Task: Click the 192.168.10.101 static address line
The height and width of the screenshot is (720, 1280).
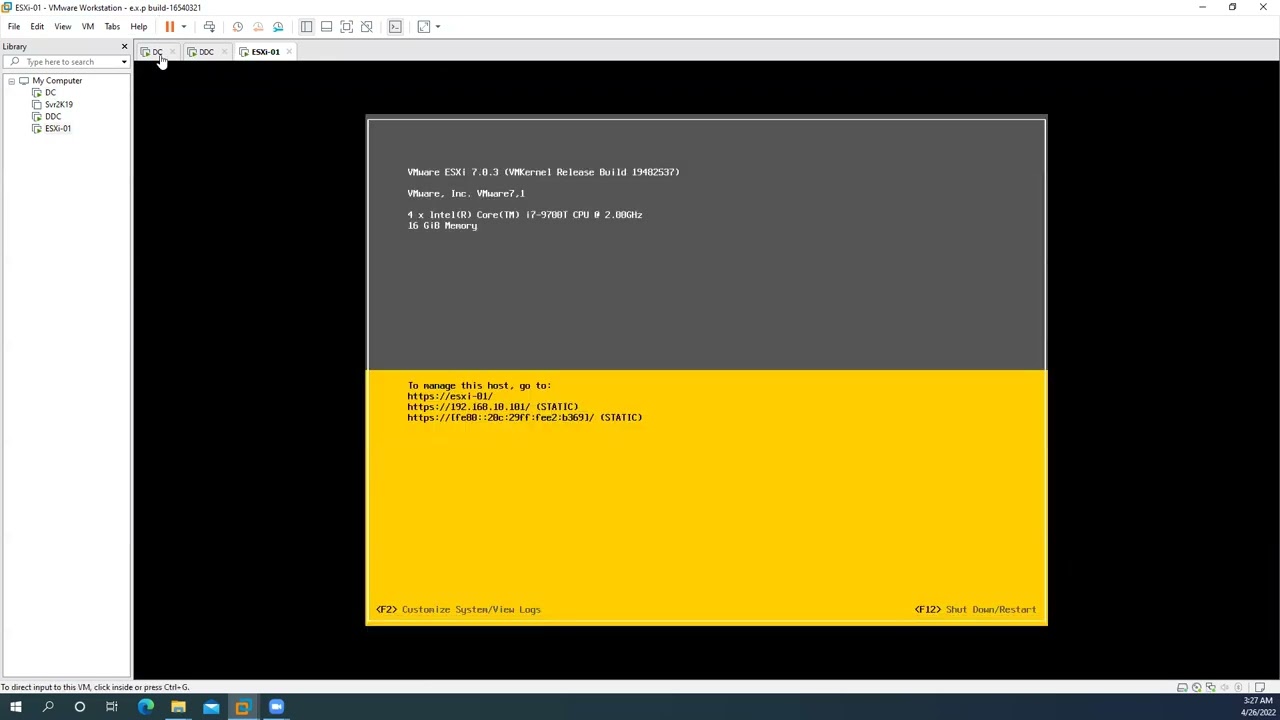Action: pyautogui.click(x=492, y=407)
